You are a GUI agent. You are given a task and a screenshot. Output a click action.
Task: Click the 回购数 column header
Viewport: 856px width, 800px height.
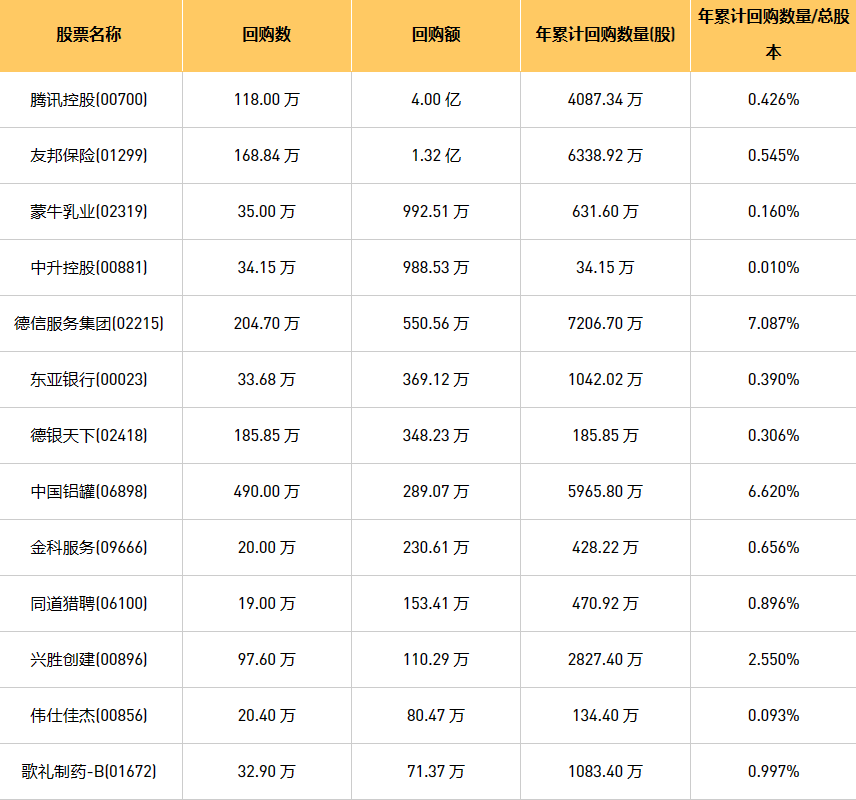tap(266, 34)
